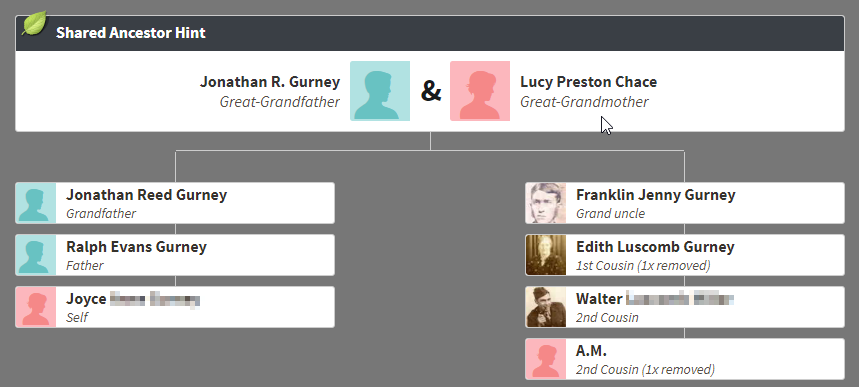859x387 pixels.
Task: Click Jonathan R. Gurney's teal silhouette avatar
Action: 380,91
